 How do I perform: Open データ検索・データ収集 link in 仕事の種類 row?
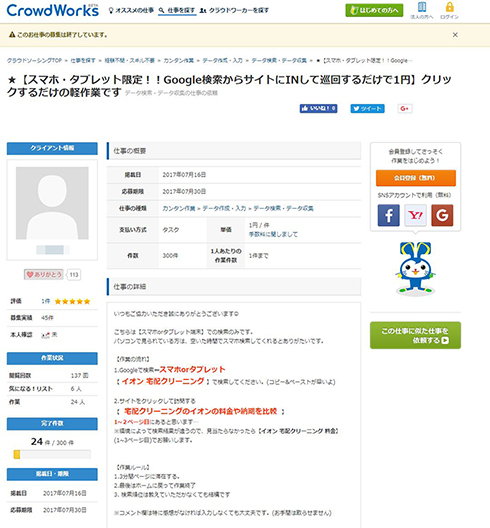283,208
